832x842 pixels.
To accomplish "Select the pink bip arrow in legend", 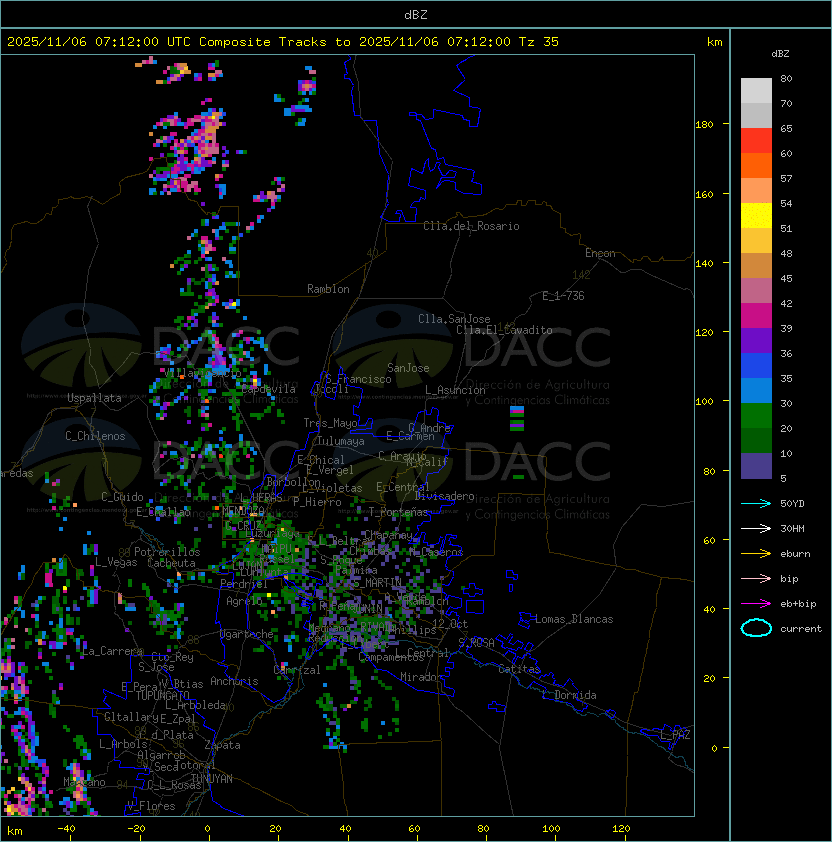I will click(x=756, y=578).
